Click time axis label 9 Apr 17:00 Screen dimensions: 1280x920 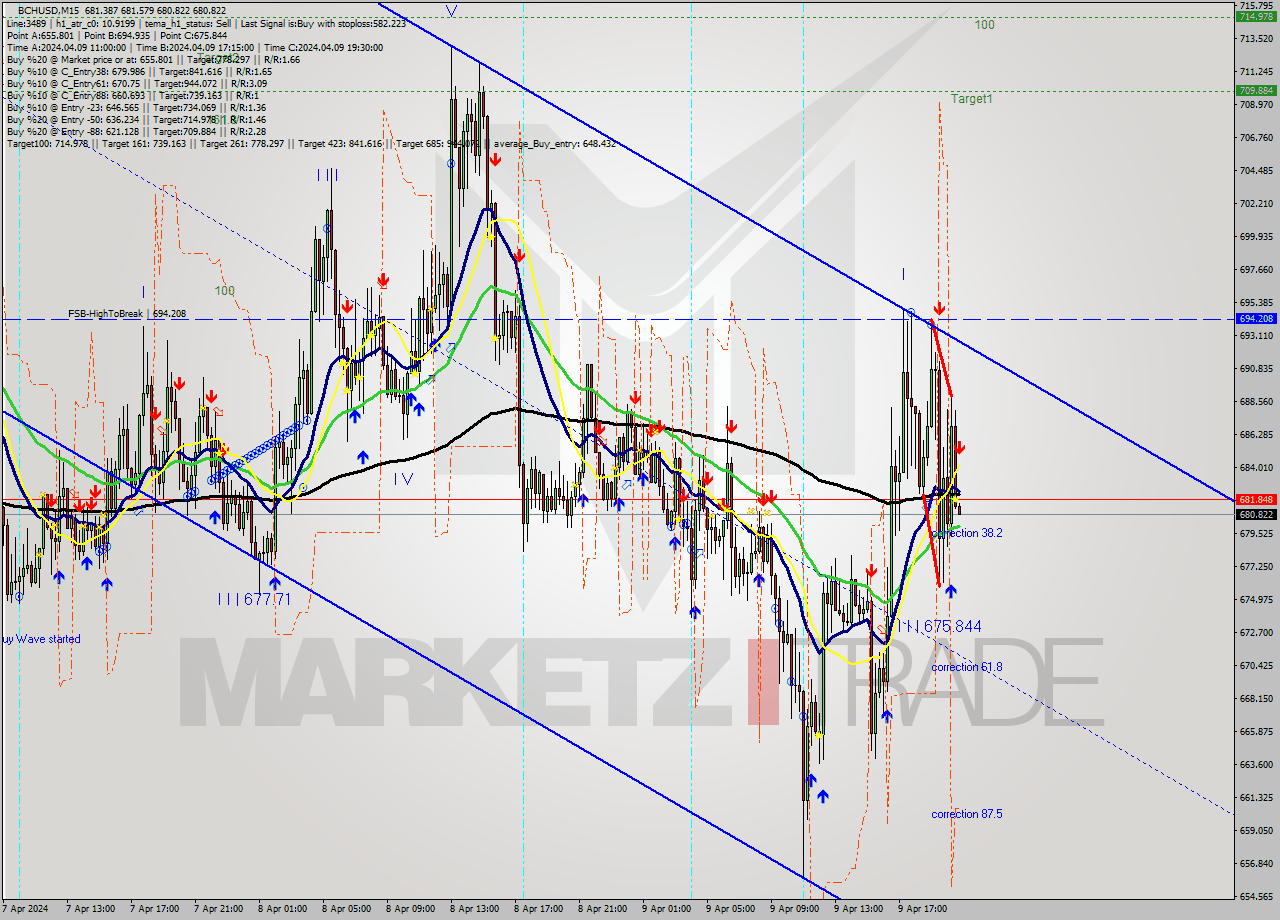923,909
